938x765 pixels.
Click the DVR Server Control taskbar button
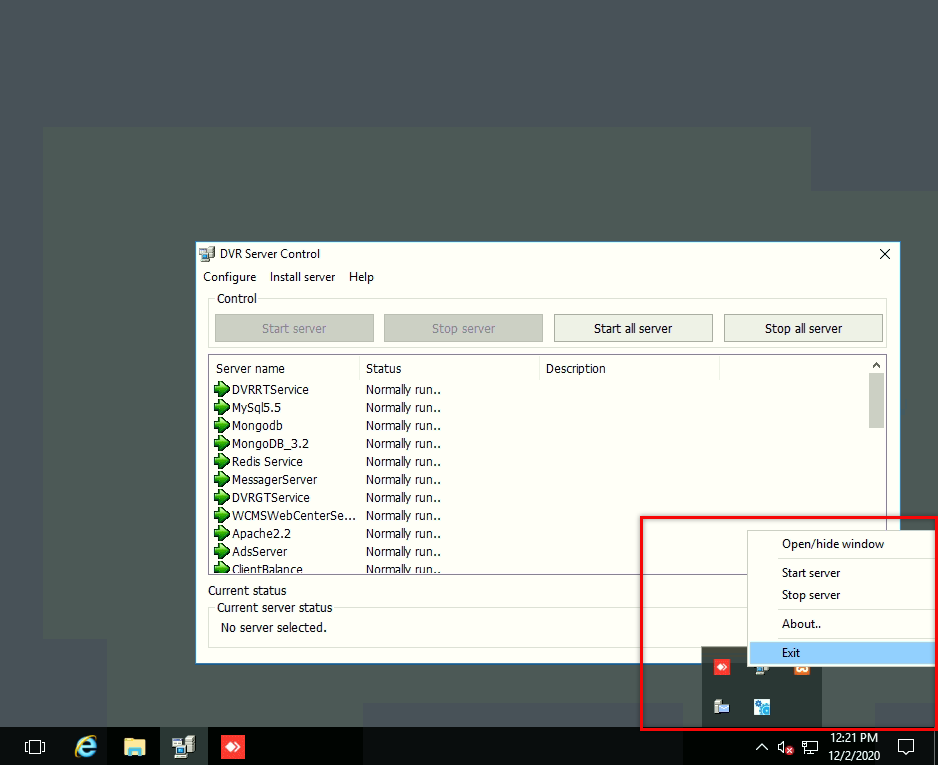(x=184, y=746)
